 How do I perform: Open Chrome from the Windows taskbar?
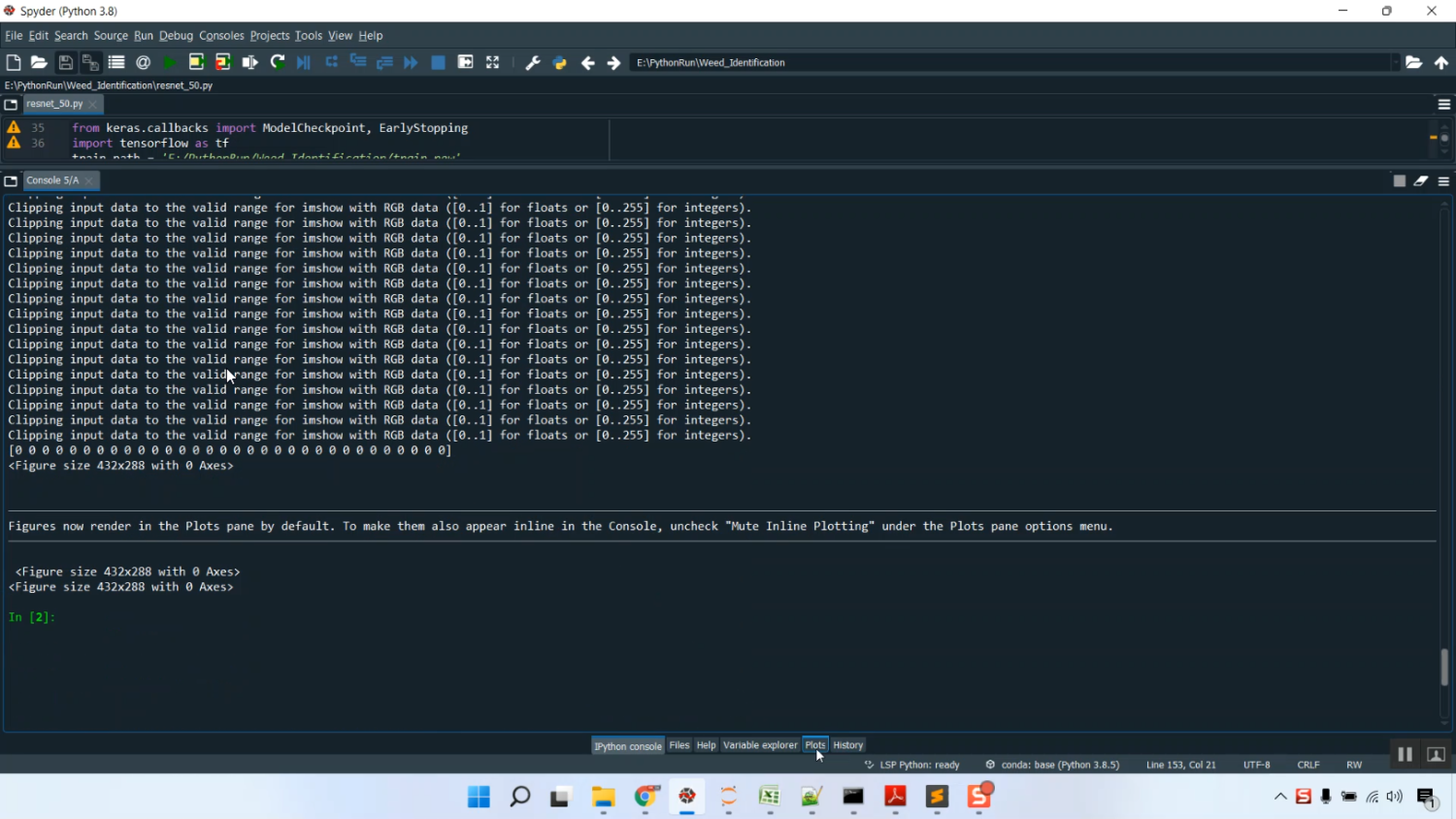(645, 797)
